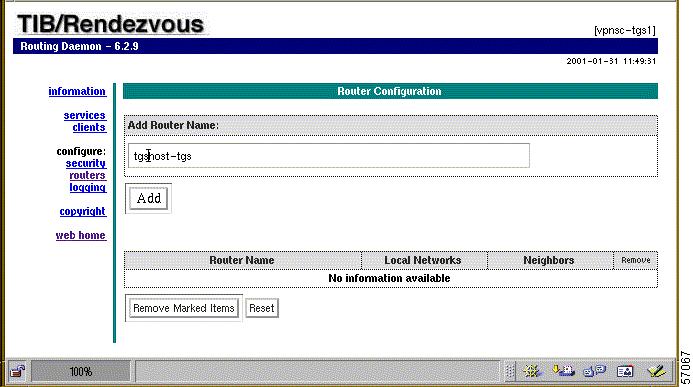Click the Remove column header
Viewport: 693px width, 387px height.
point(636,260)
